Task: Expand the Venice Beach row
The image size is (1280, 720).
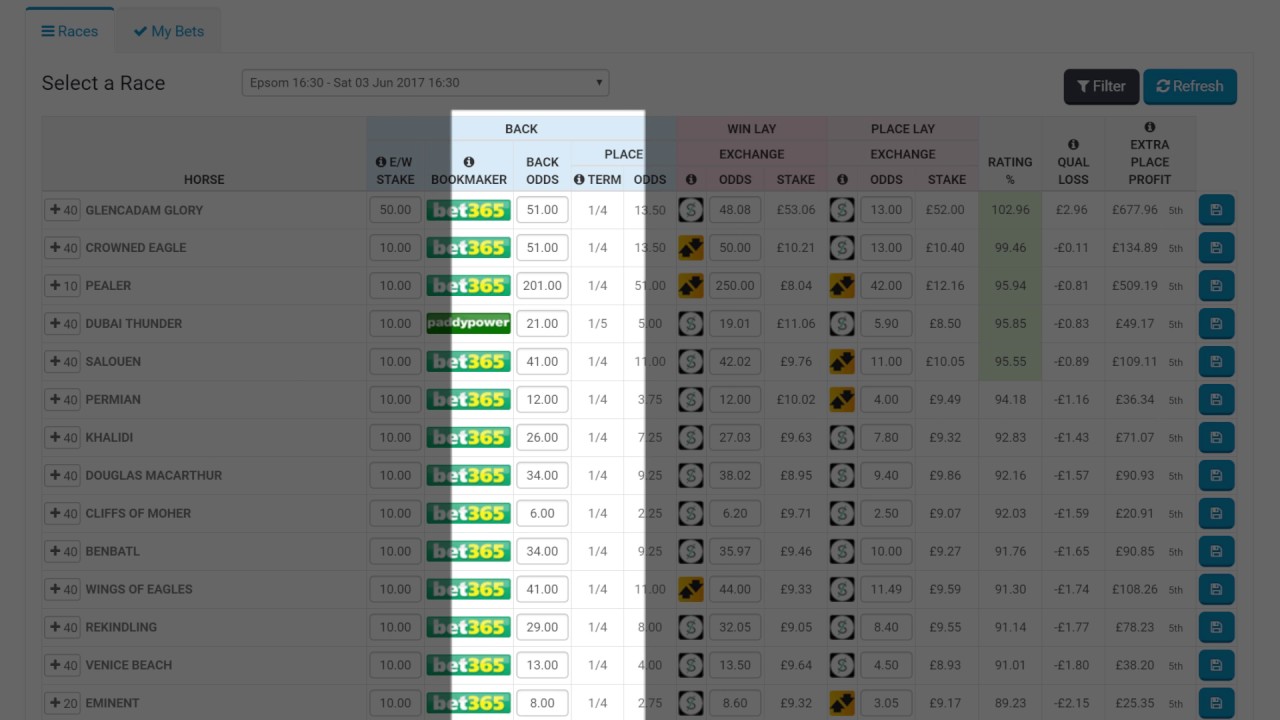Action: pyautogui.click(x=63, y=666)
